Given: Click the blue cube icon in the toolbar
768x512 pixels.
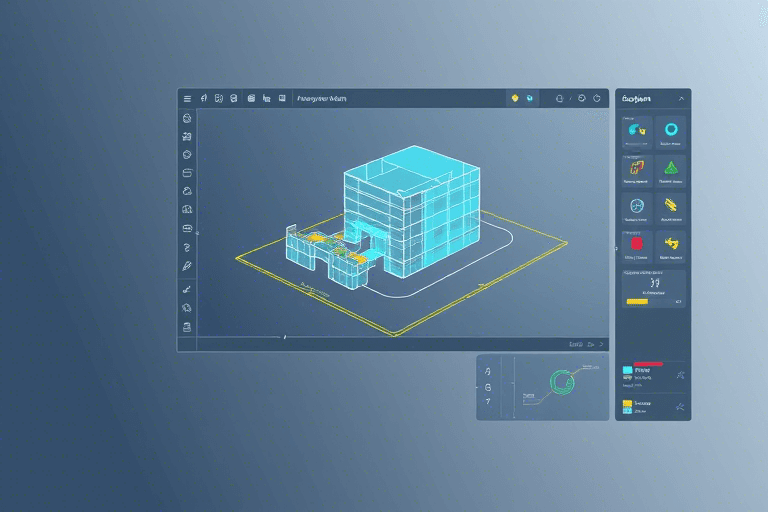Looking at the screenshot, I should (x=531, y=99).
